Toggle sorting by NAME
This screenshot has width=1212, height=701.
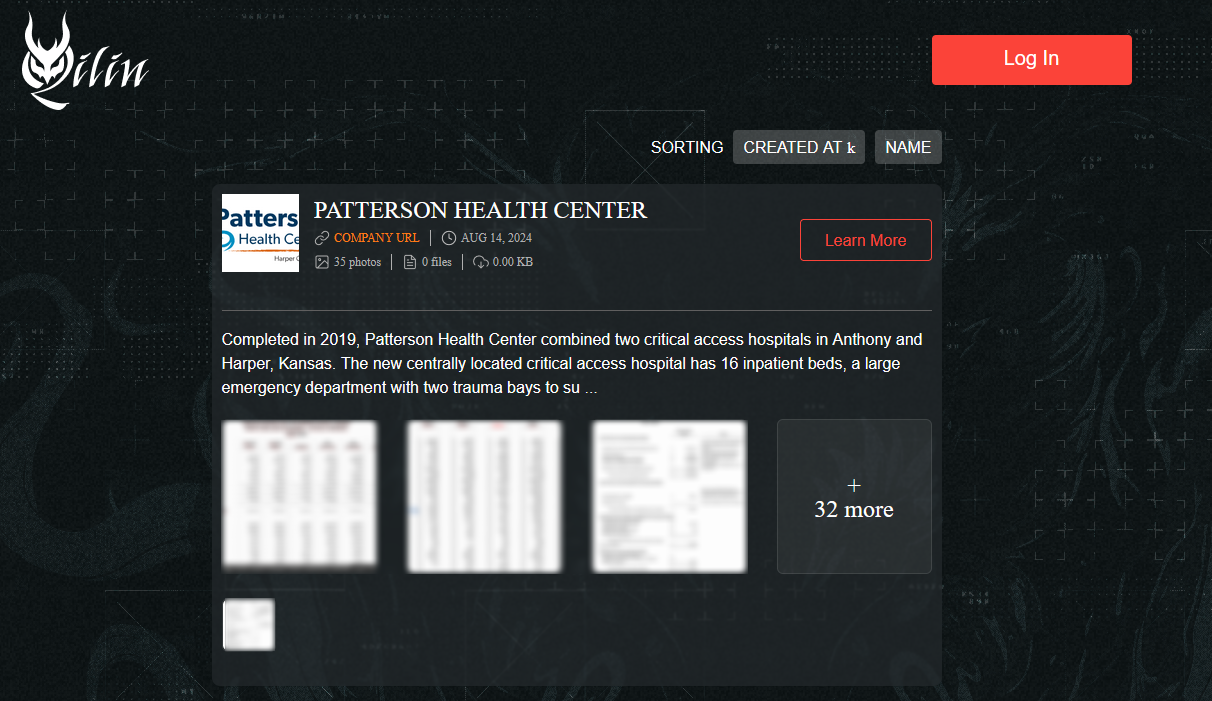click(x=908, y=147)
